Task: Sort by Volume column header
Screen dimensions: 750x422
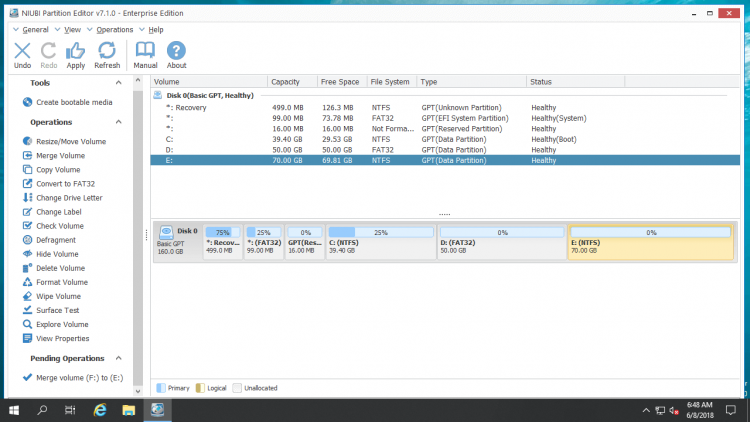Action: click(x=209, y=82)
